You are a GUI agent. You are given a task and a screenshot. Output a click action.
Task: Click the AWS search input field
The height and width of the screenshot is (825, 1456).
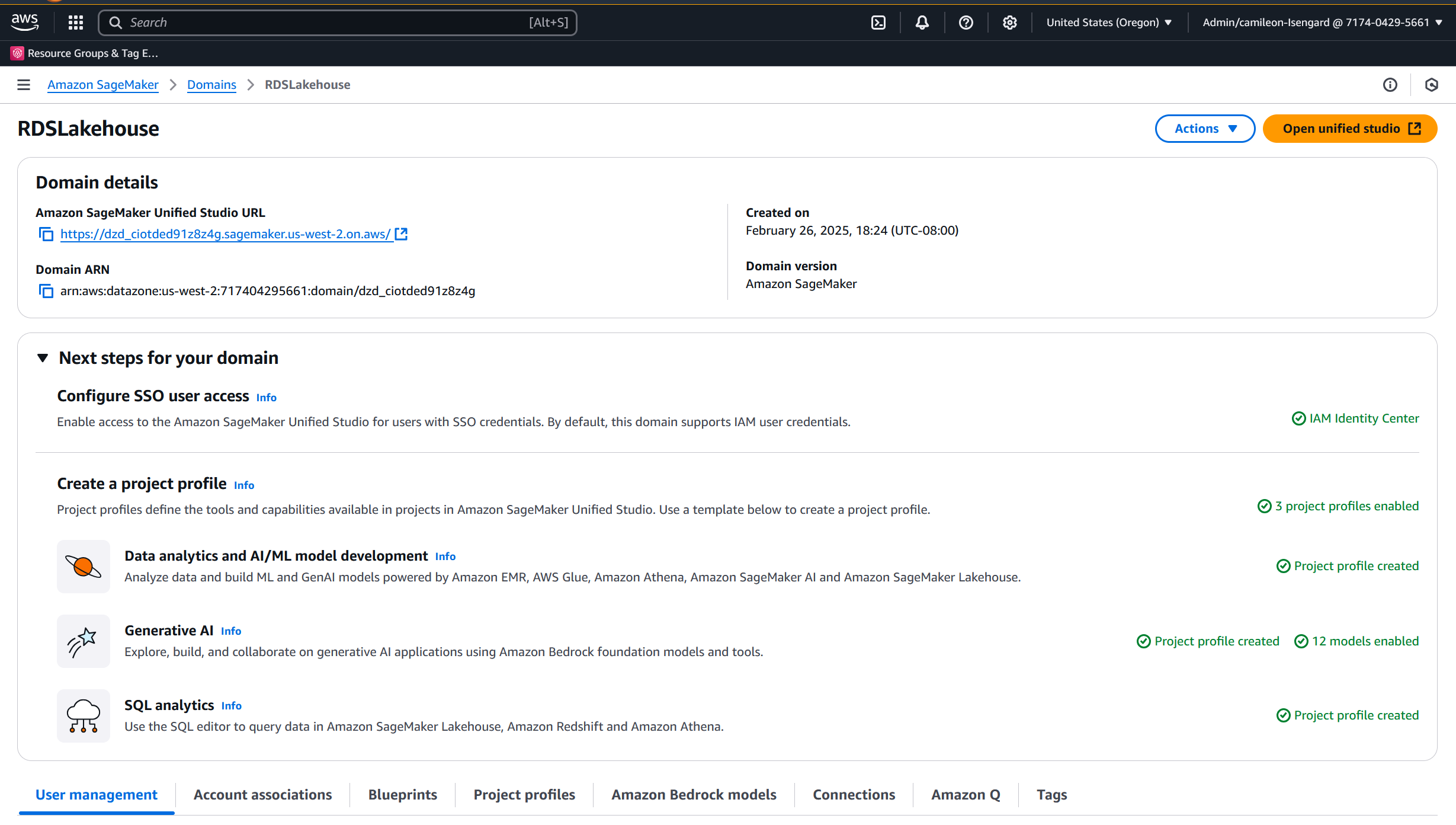[x=338, y=23]
